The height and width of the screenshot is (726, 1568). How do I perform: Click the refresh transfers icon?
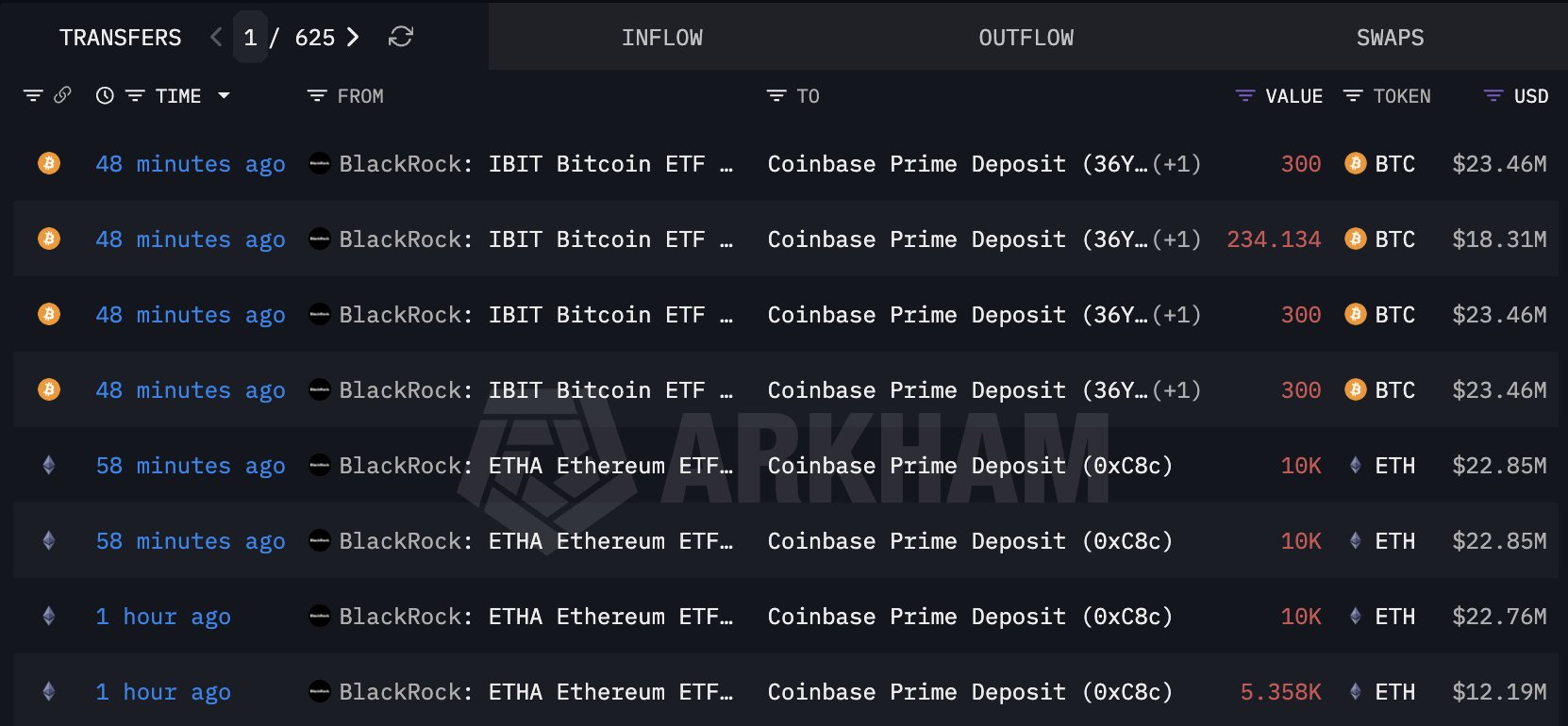[401, 37]
